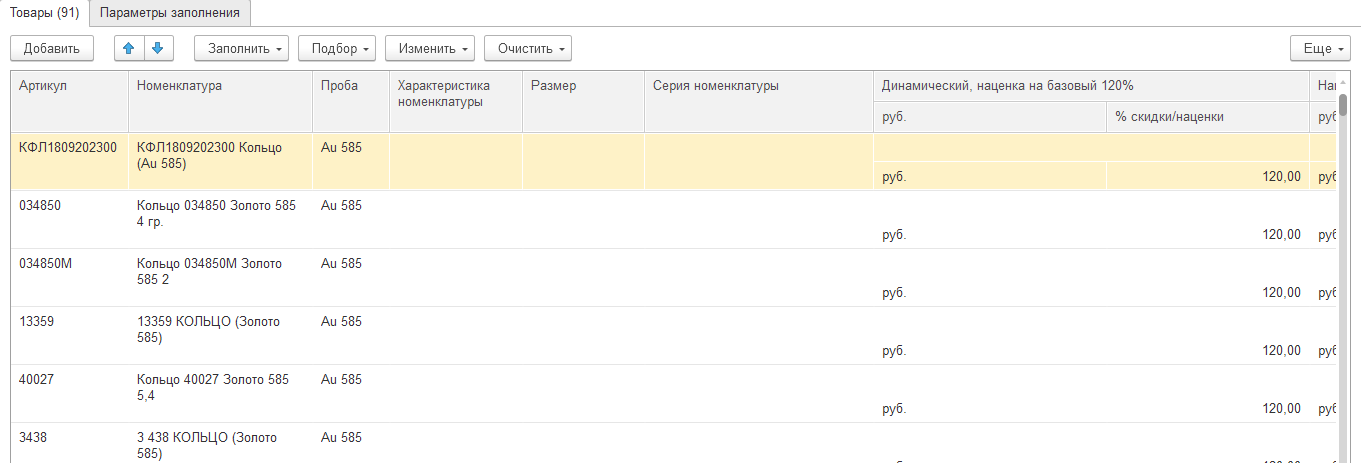Click the Проба column header

351,101
